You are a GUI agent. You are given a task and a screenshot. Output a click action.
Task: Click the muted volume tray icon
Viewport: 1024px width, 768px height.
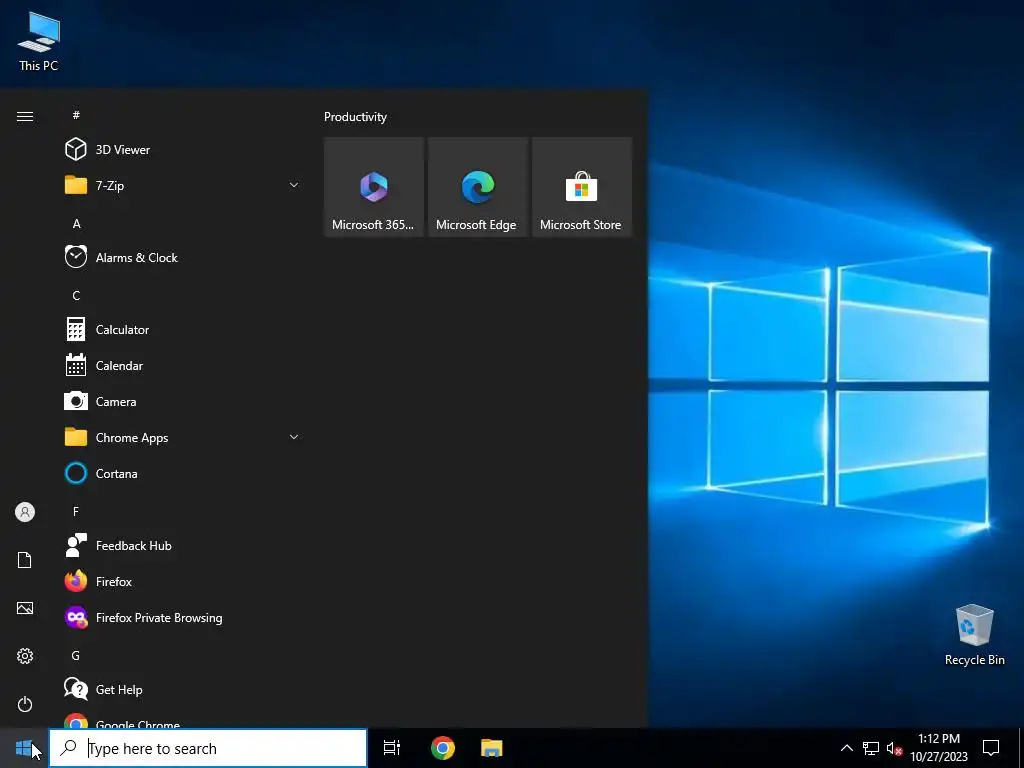pyautogui.click(x=894, y=748)
